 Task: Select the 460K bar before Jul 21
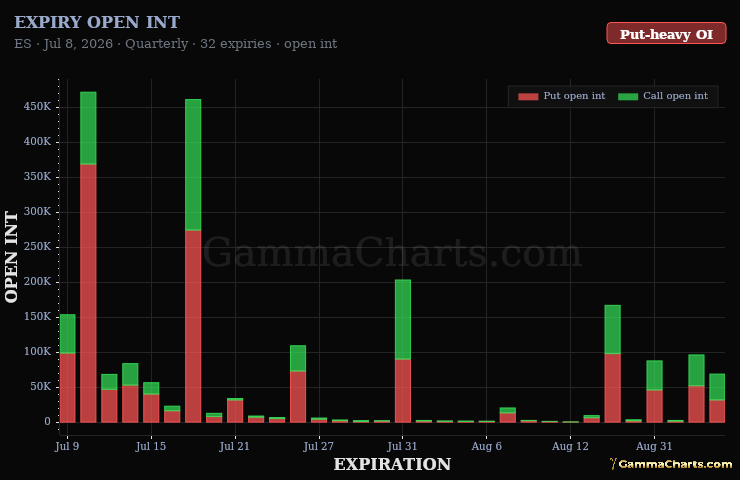pyautogui.click(x=193, y=261)
